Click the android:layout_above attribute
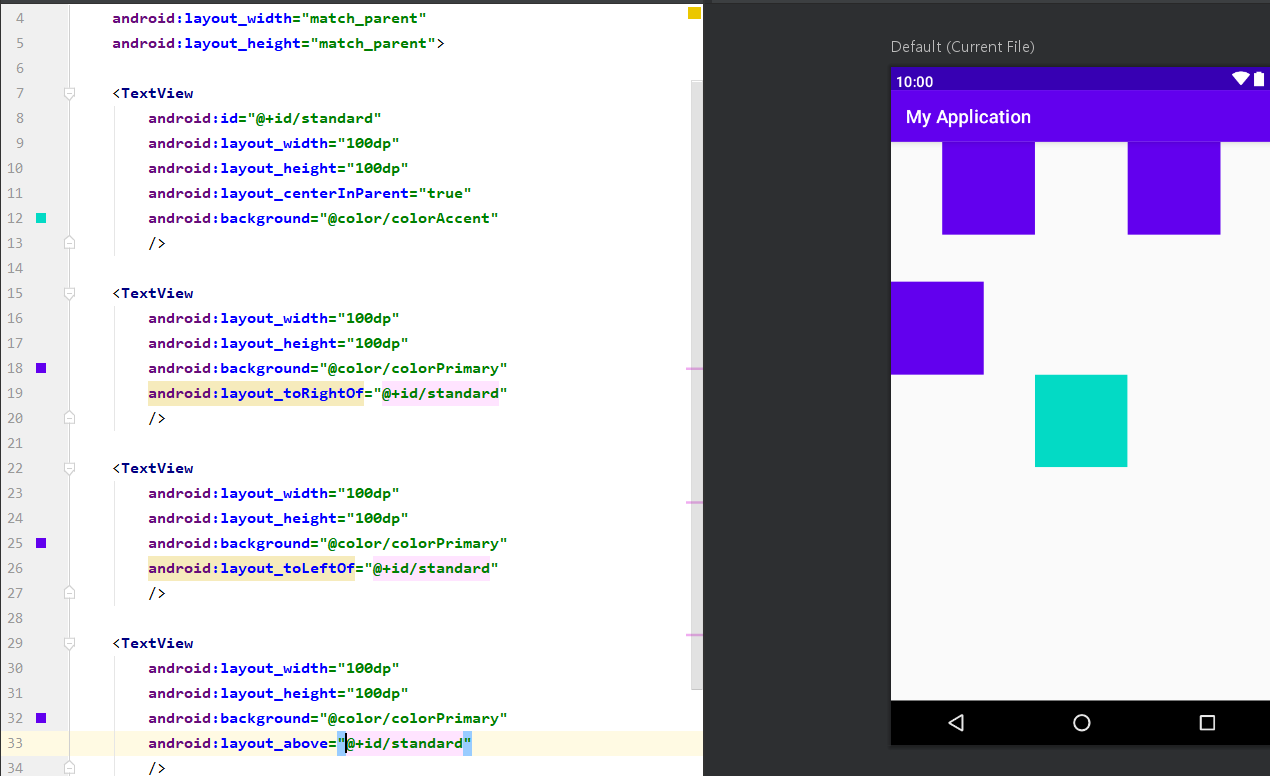This screenshot has height=776, width=1270. (239, 743)
